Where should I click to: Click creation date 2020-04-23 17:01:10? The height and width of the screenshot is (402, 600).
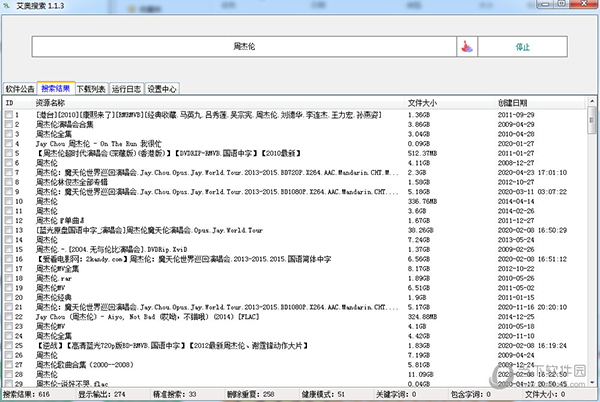(532, 173)
